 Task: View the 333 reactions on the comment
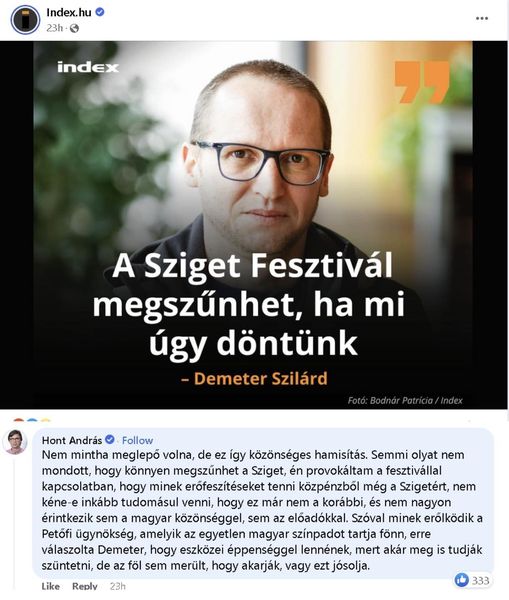480,580
